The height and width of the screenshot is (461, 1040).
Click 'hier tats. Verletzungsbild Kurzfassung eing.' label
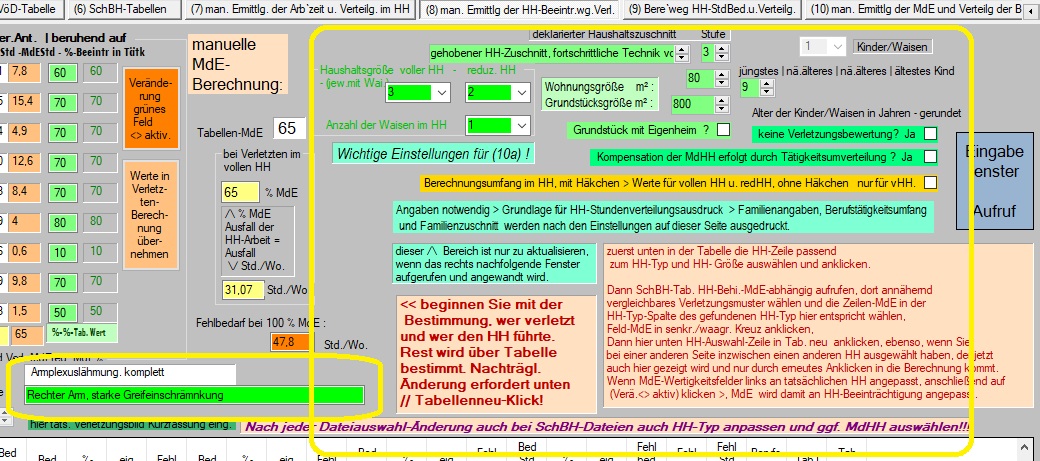pos(132,425)
